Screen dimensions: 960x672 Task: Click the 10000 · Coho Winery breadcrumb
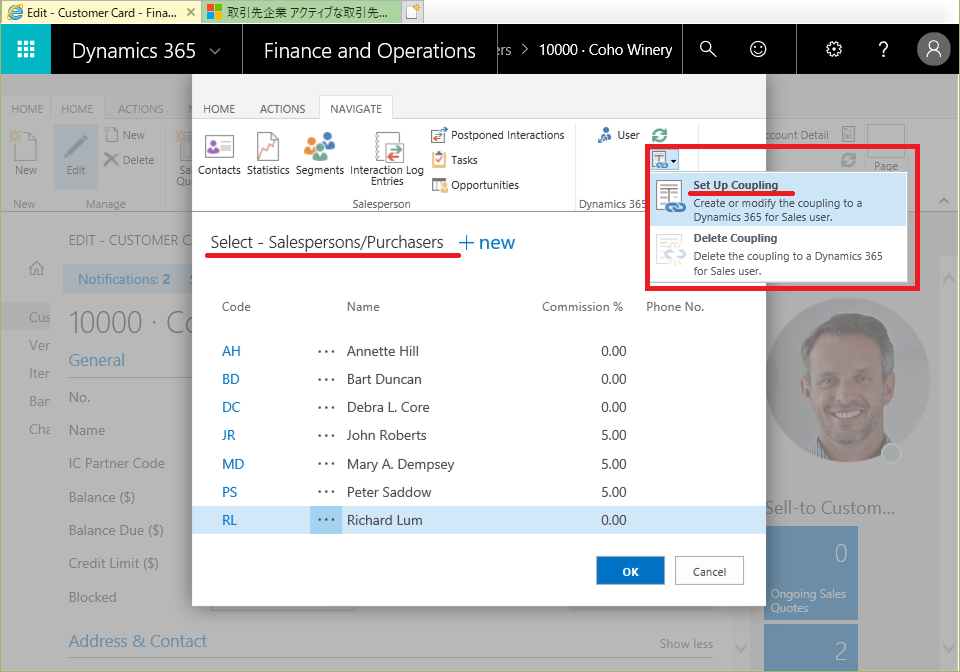(x=605, y=50)
